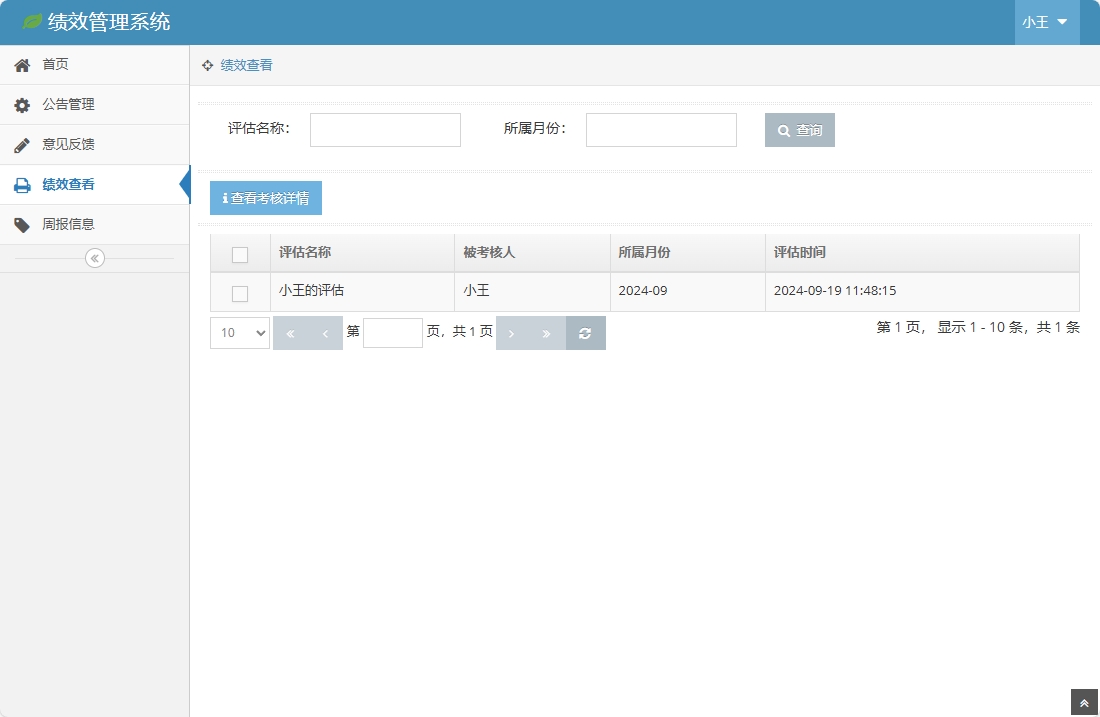Click the printer icon beside 绩效查看
The width and height of the screenshot is (1100, 717).
pyautogui.click(x=23, y=184)
